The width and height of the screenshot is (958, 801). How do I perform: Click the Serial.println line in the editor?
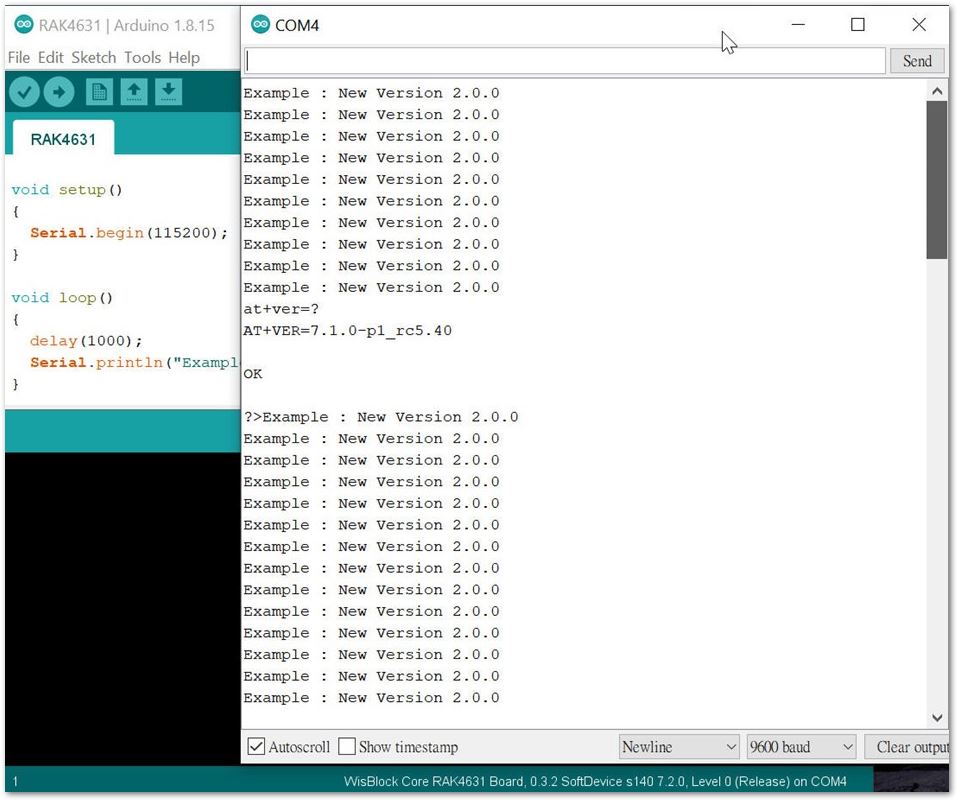coord(134,363)
